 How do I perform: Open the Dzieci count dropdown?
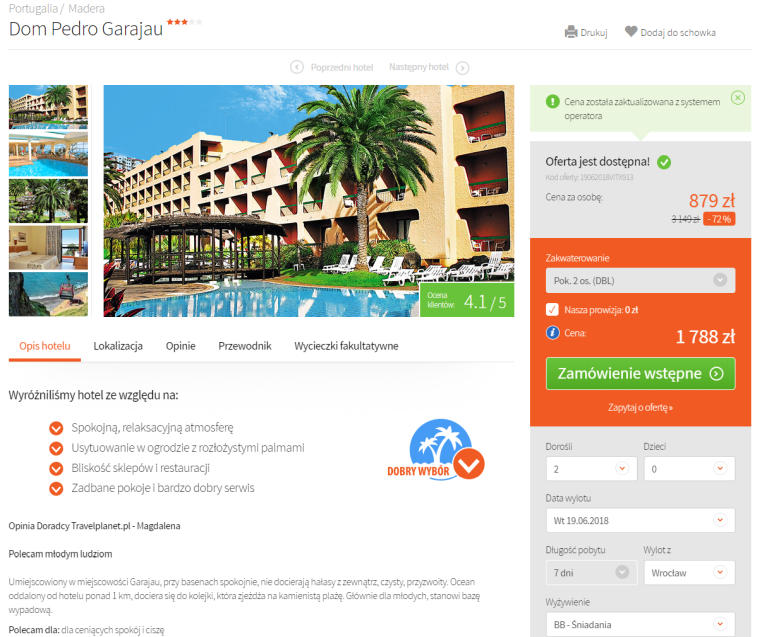click(x=689, y=468)
